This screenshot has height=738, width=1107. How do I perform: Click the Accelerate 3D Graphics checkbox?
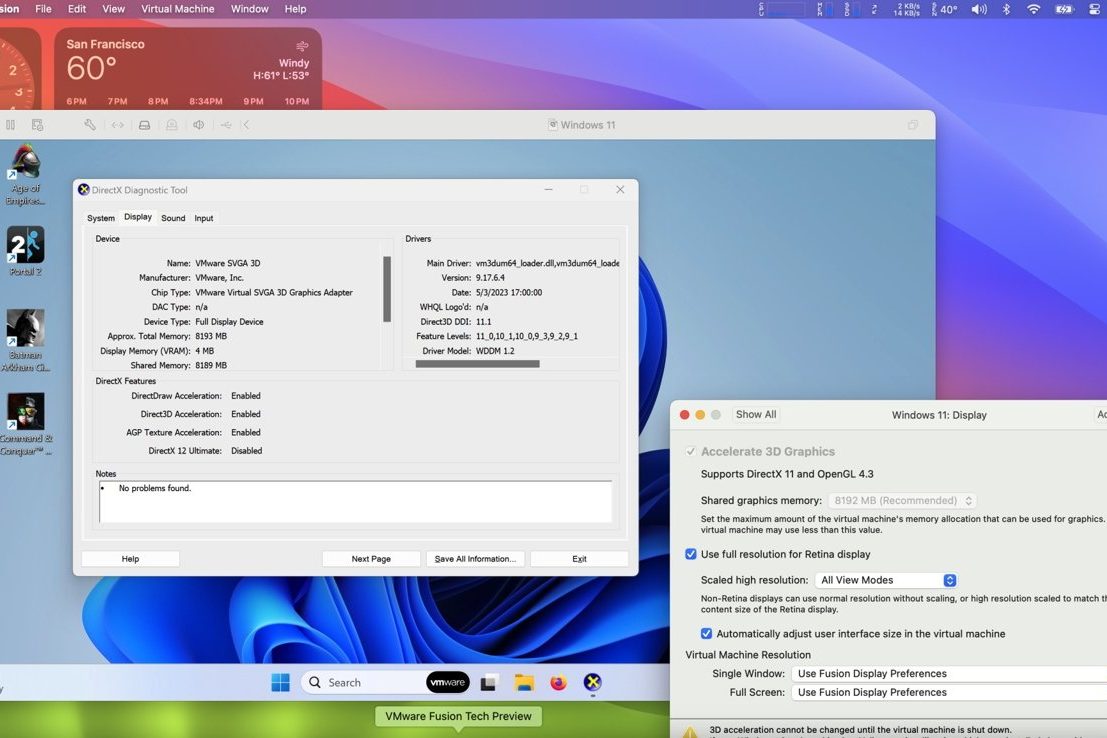(690, 451)
